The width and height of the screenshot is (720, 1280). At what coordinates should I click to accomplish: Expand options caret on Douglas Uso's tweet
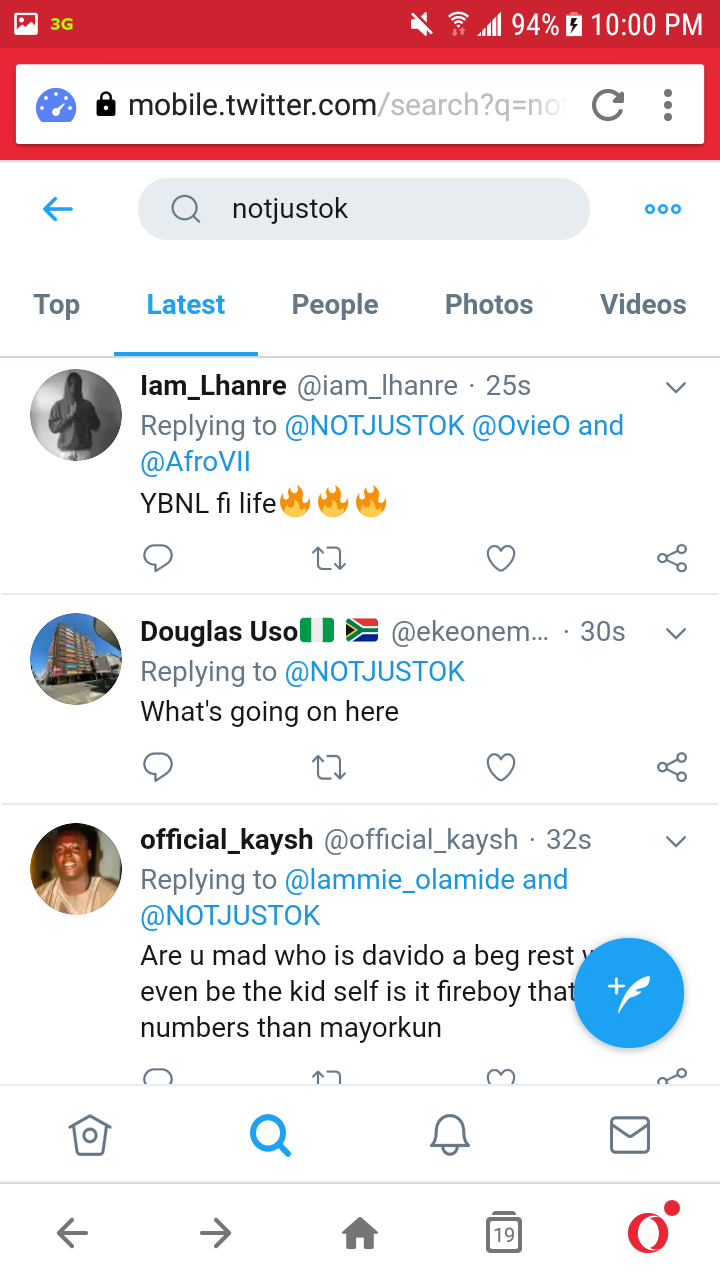676,633
